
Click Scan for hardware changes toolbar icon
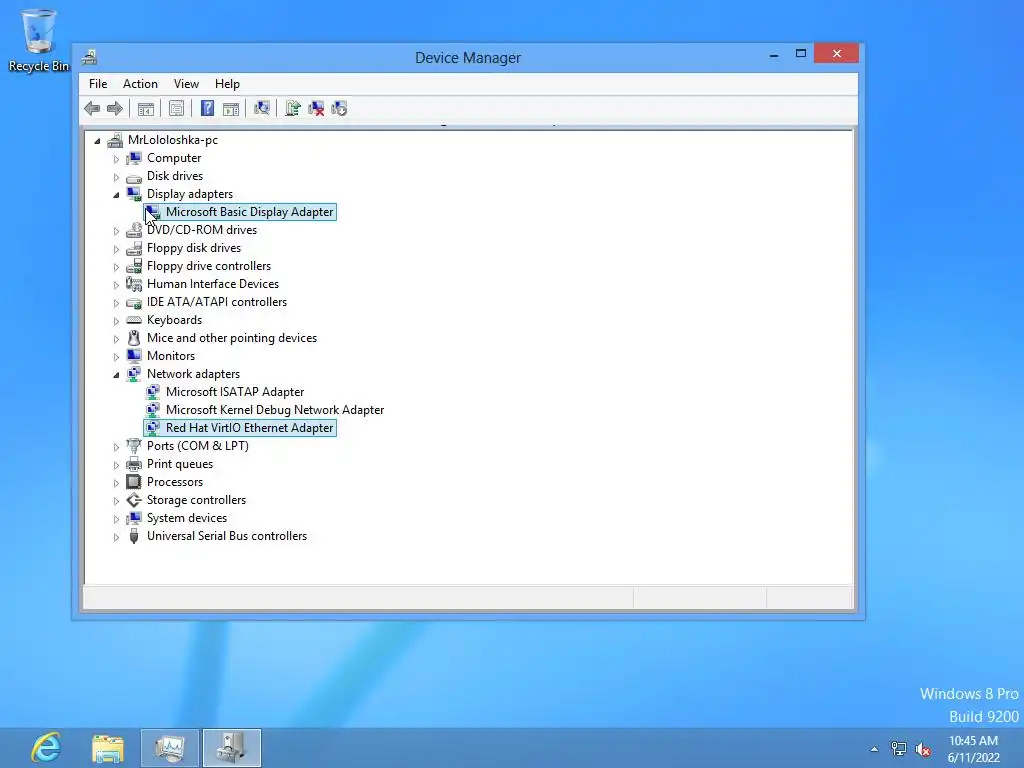[262, 108]
